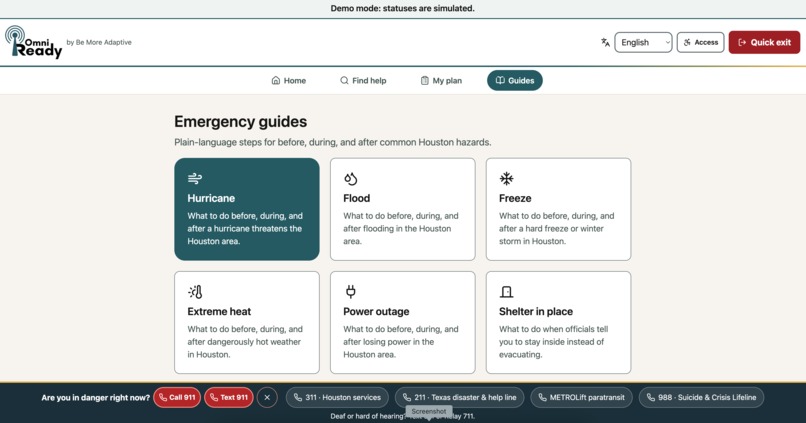Go to the Home tab
The height and width of the screenshot is (423, 806).
[x=288, y=80]
